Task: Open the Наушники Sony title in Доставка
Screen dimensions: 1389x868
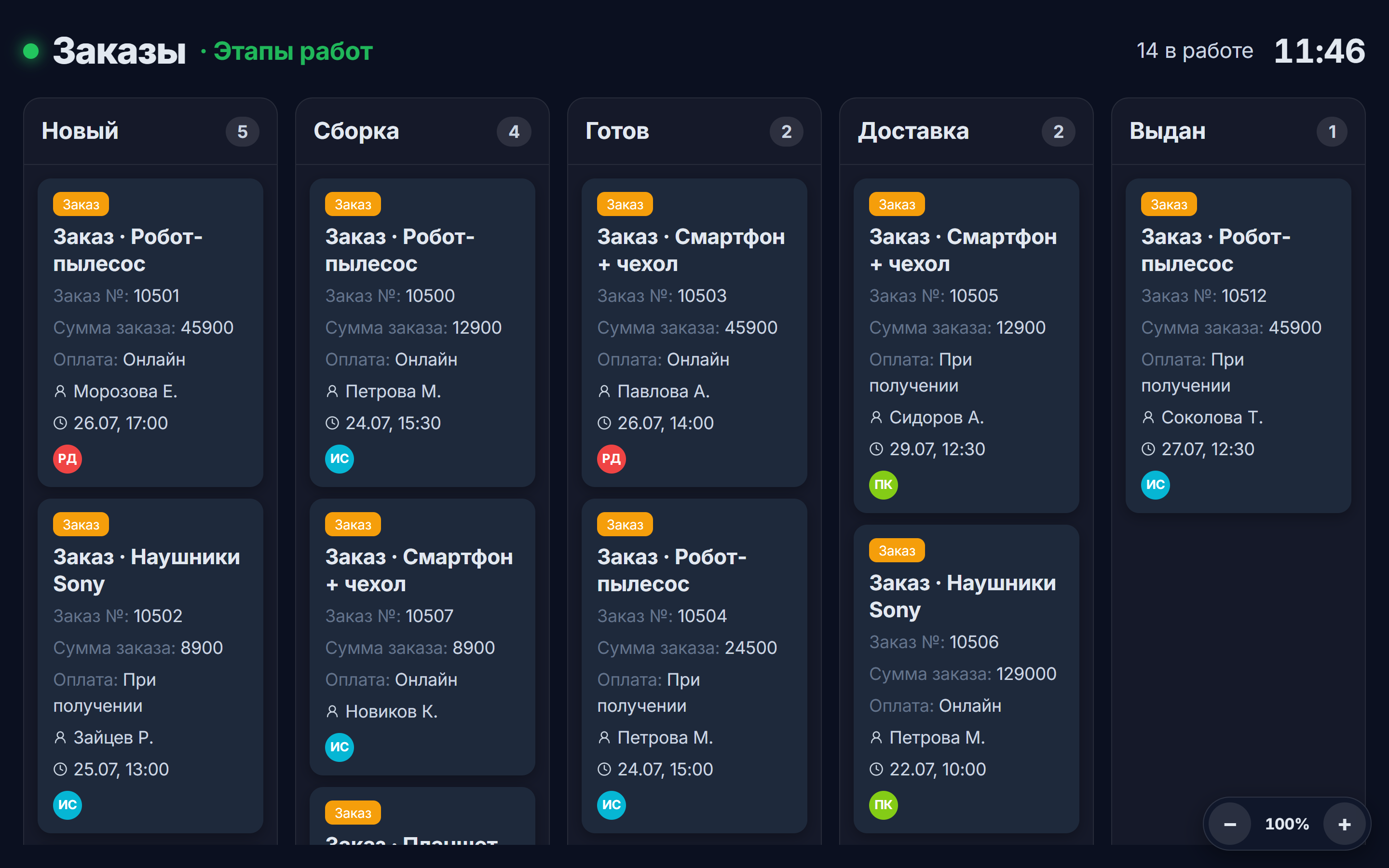Action: (963, 597)
